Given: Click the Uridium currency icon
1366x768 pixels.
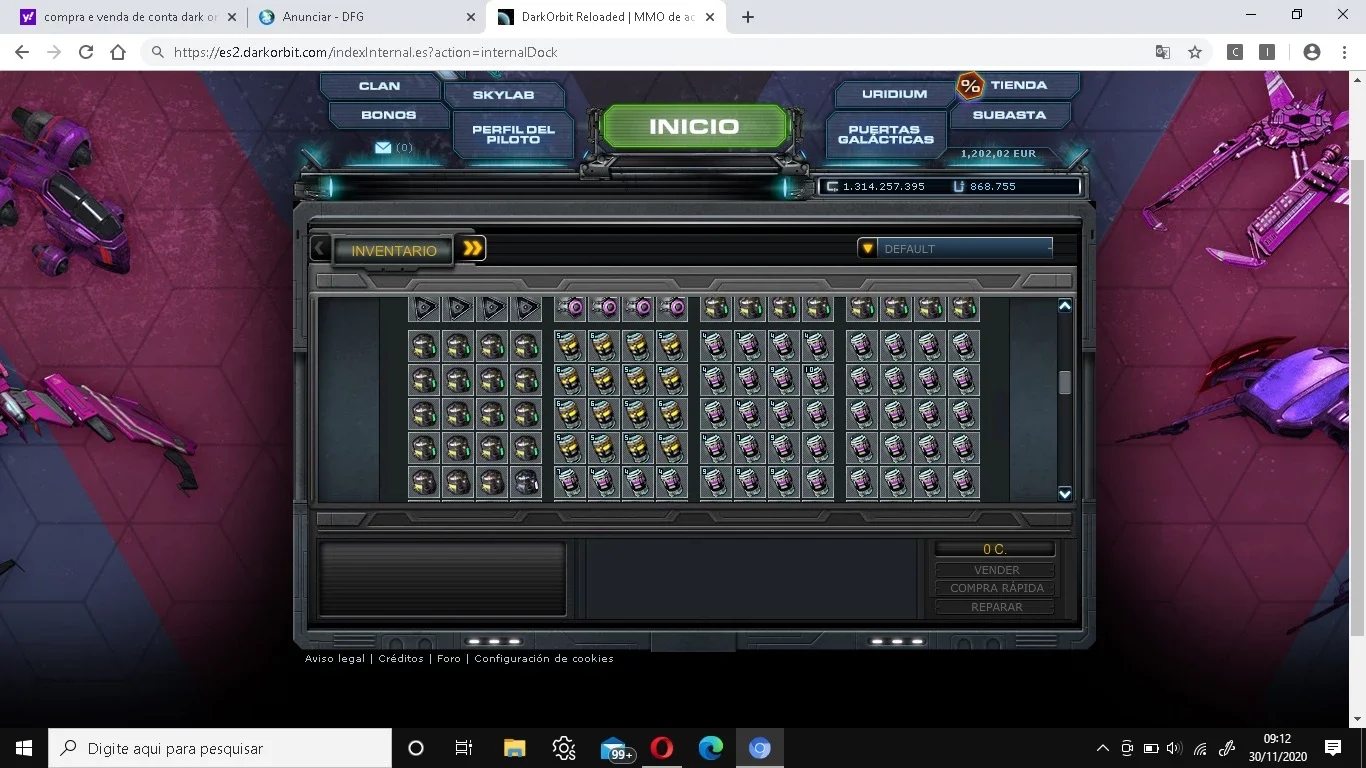Looking at the screenshot, I should pos(959,186).
